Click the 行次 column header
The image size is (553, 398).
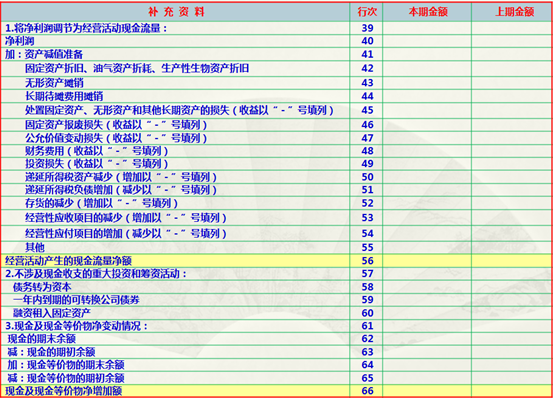pos(367,12)
